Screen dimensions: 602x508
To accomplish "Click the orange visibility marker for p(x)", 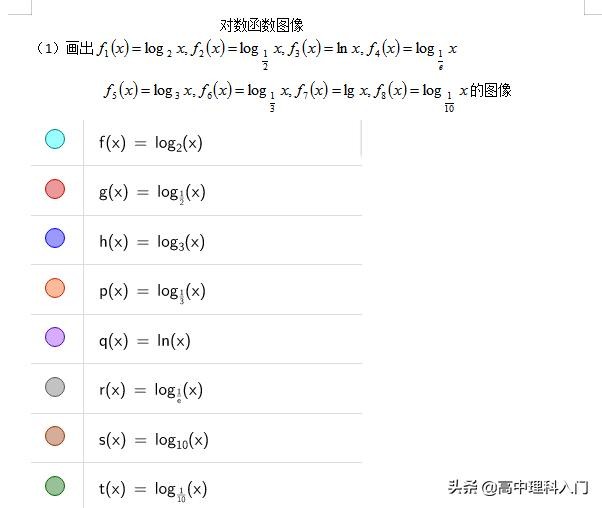I will pos(55,288).
